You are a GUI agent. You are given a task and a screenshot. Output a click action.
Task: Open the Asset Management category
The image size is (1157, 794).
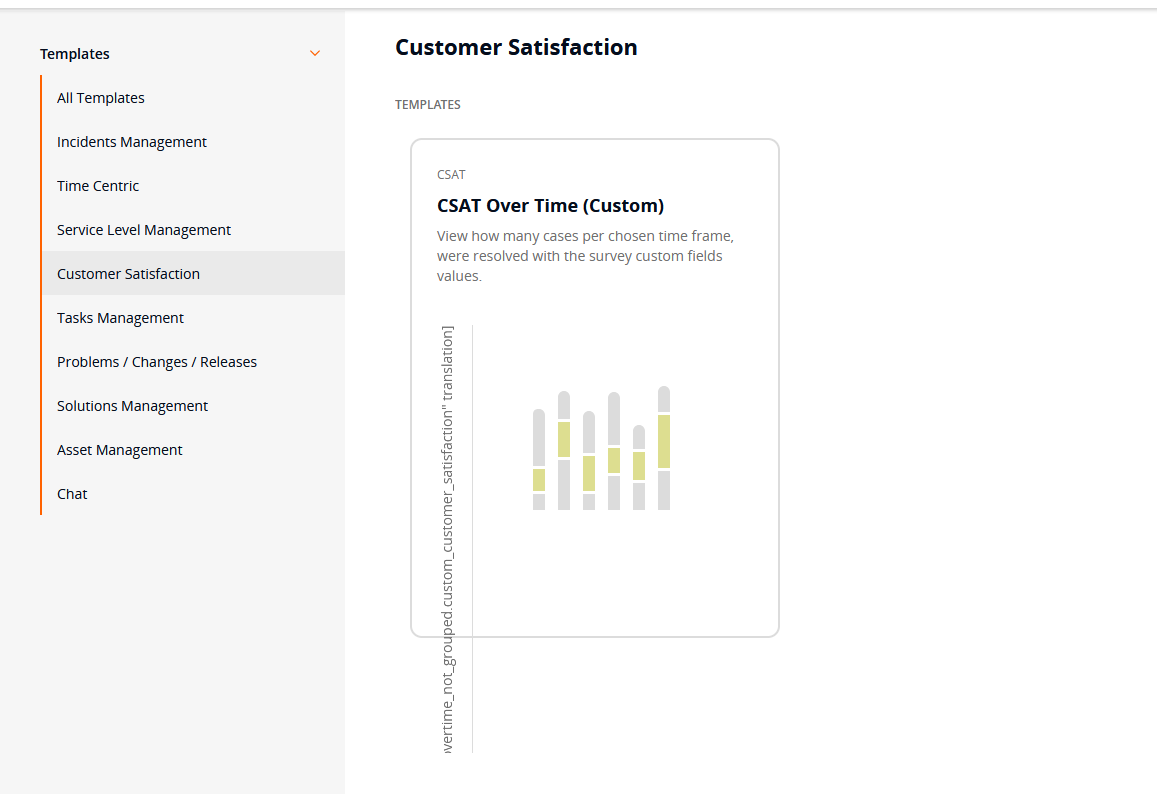[119, 449]
